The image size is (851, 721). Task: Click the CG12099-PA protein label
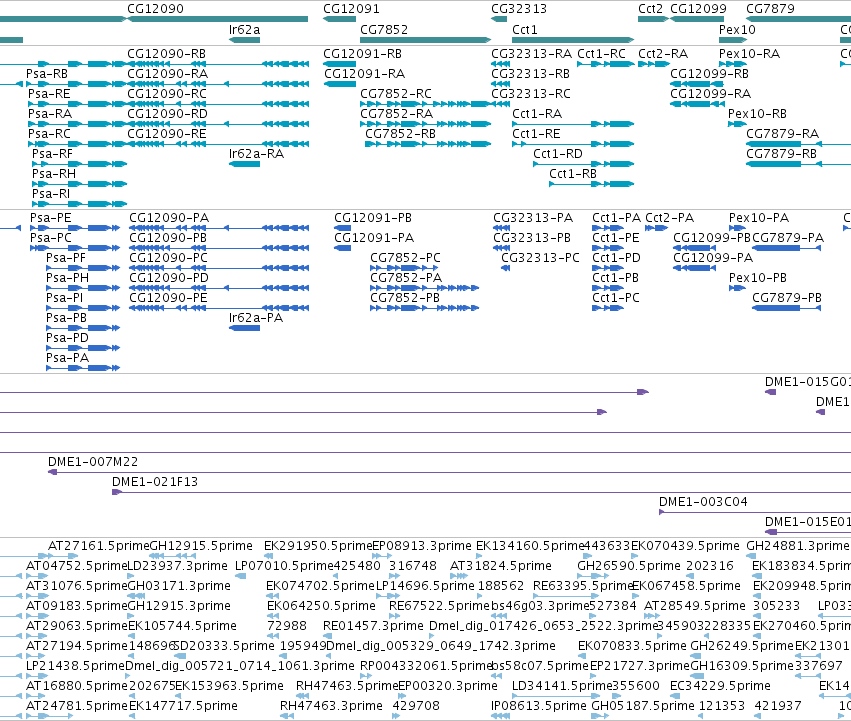click(713, 258)
